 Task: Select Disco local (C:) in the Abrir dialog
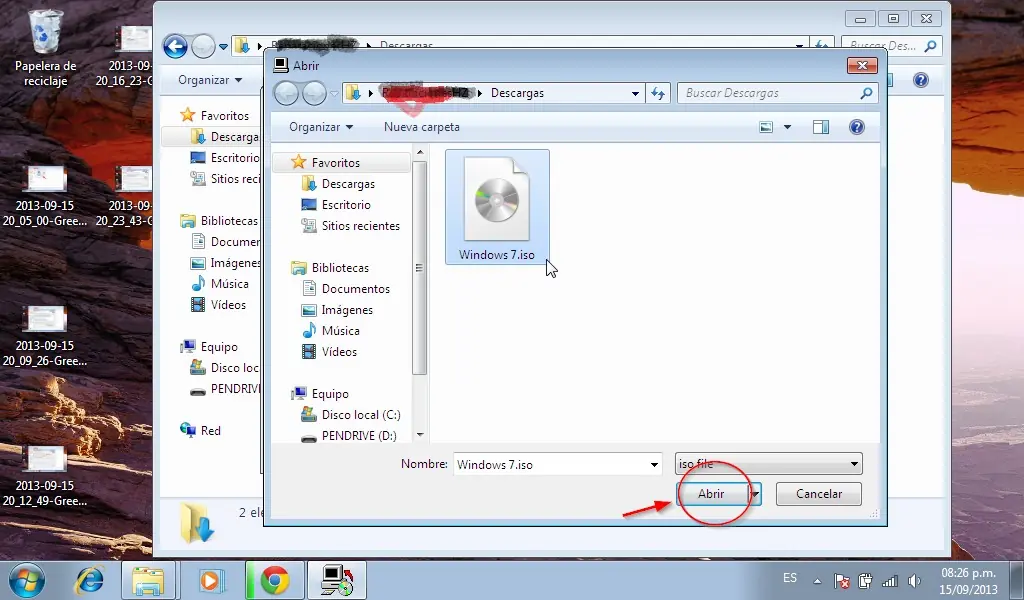pyautogui.click(x=360, y=414)
